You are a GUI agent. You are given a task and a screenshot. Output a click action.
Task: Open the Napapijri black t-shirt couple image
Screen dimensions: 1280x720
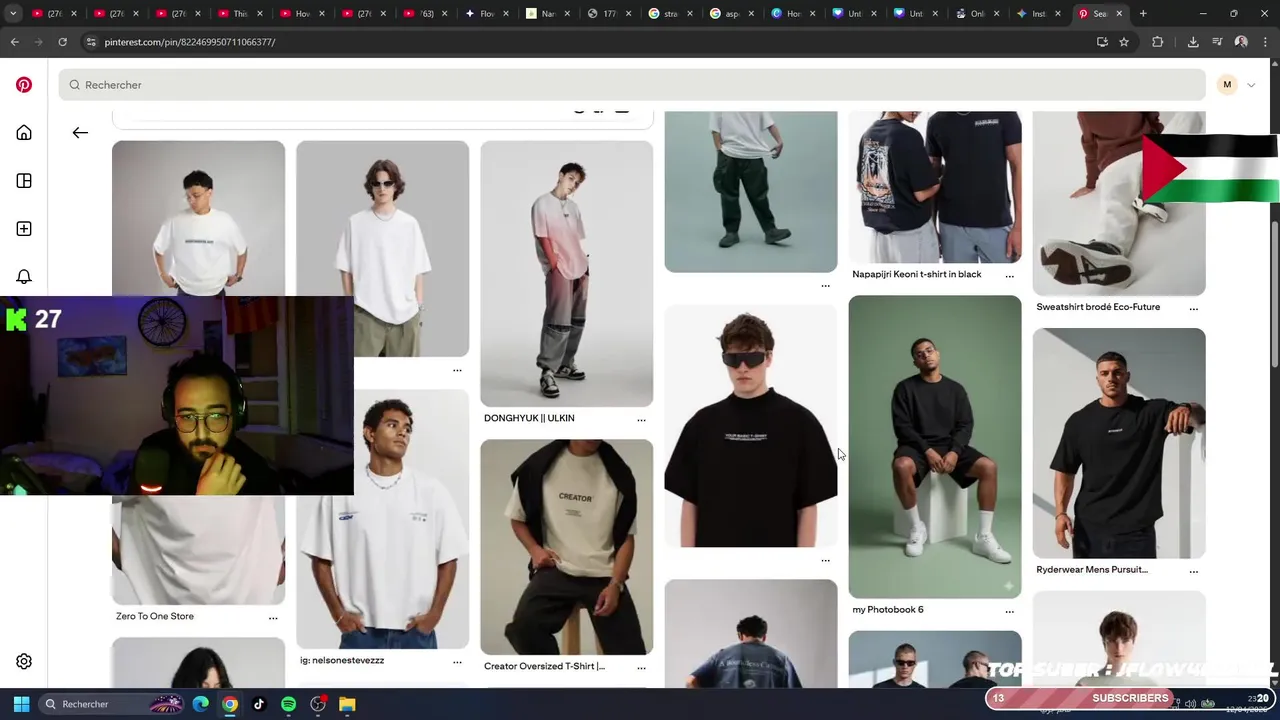click(x=935, y=187)
